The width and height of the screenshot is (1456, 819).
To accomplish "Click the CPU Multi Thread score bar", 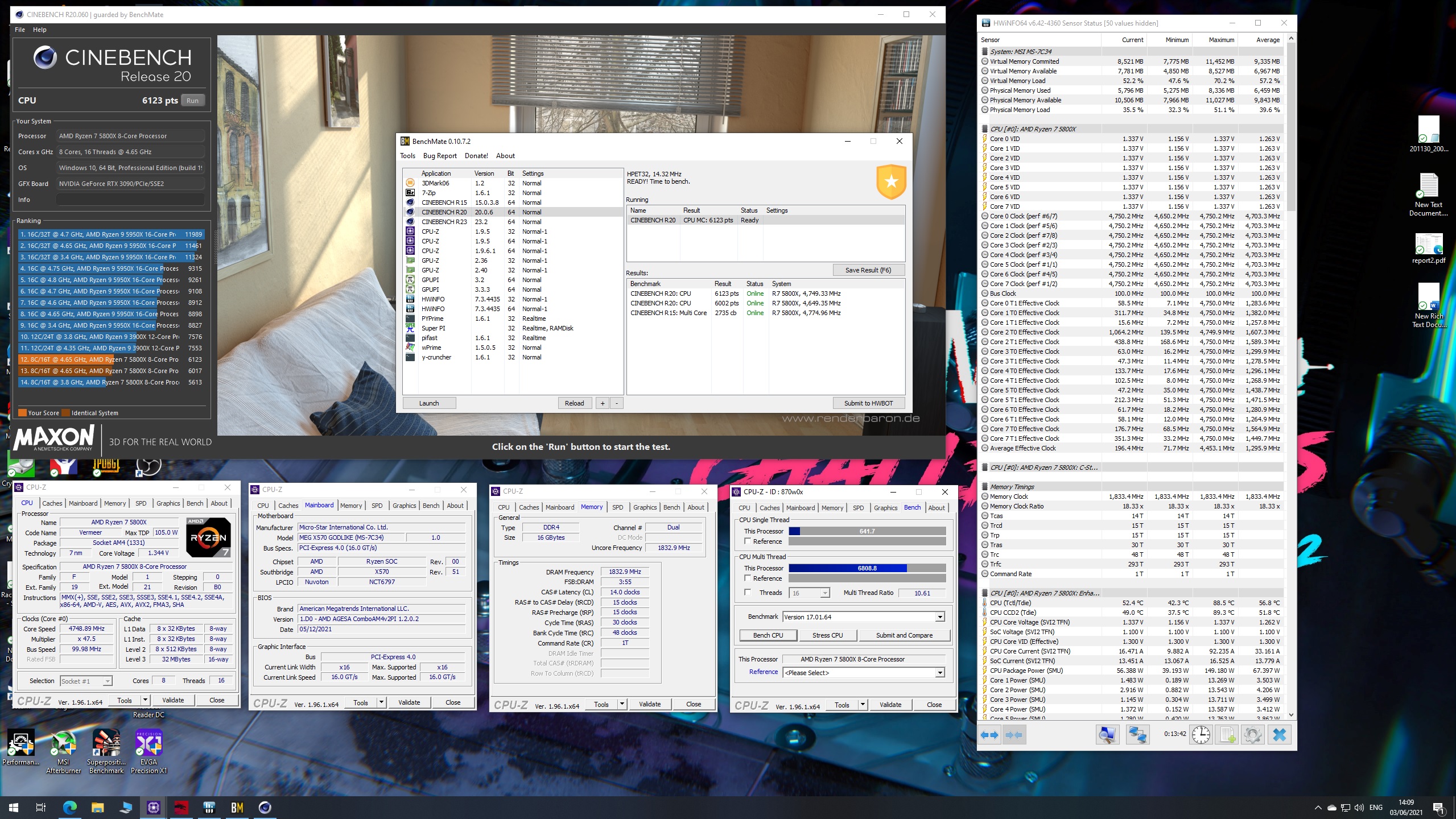I will coord(867,568).
